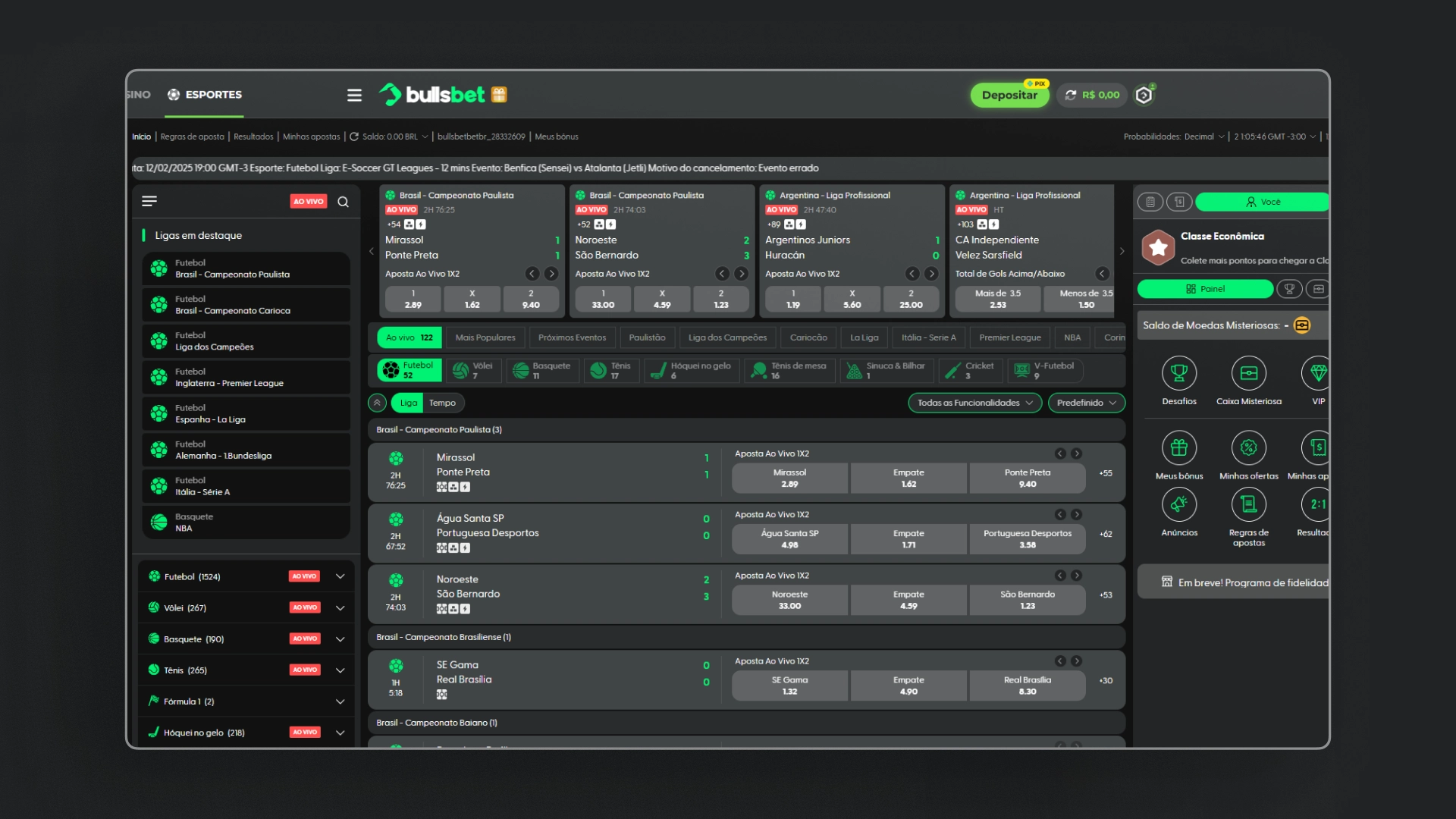
Task: Select the Regras de apostas rules icon
Action: (x=1248, y=509)
